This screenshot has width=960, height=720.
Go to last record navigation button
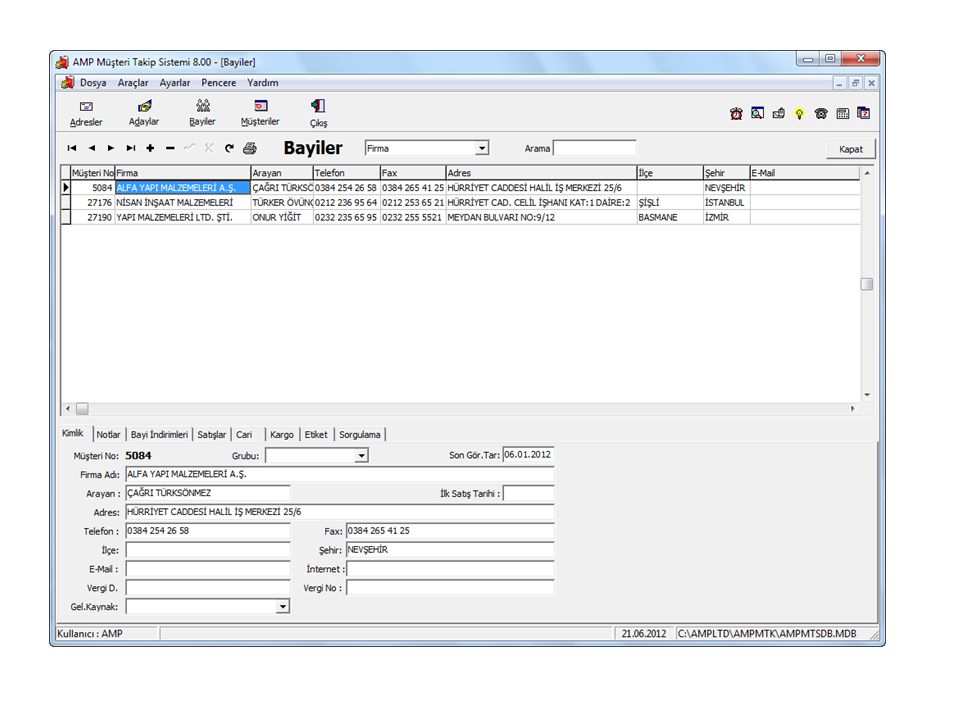point(130,148)
